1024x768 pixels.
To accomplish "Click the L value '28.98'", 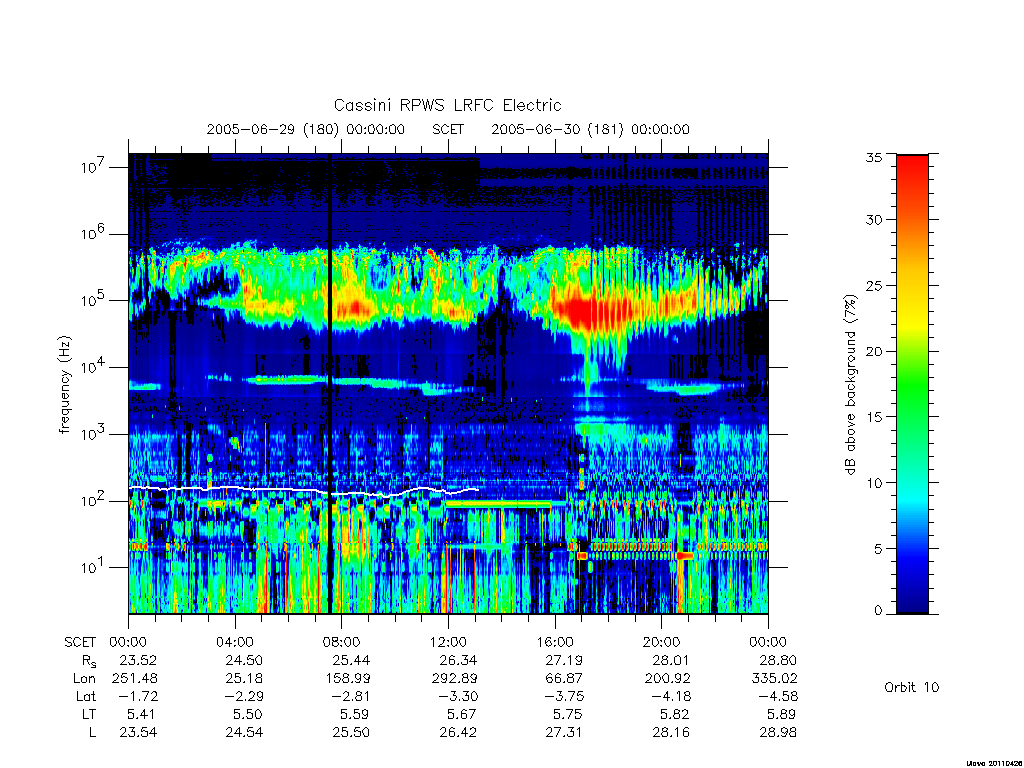I will 778,732.
